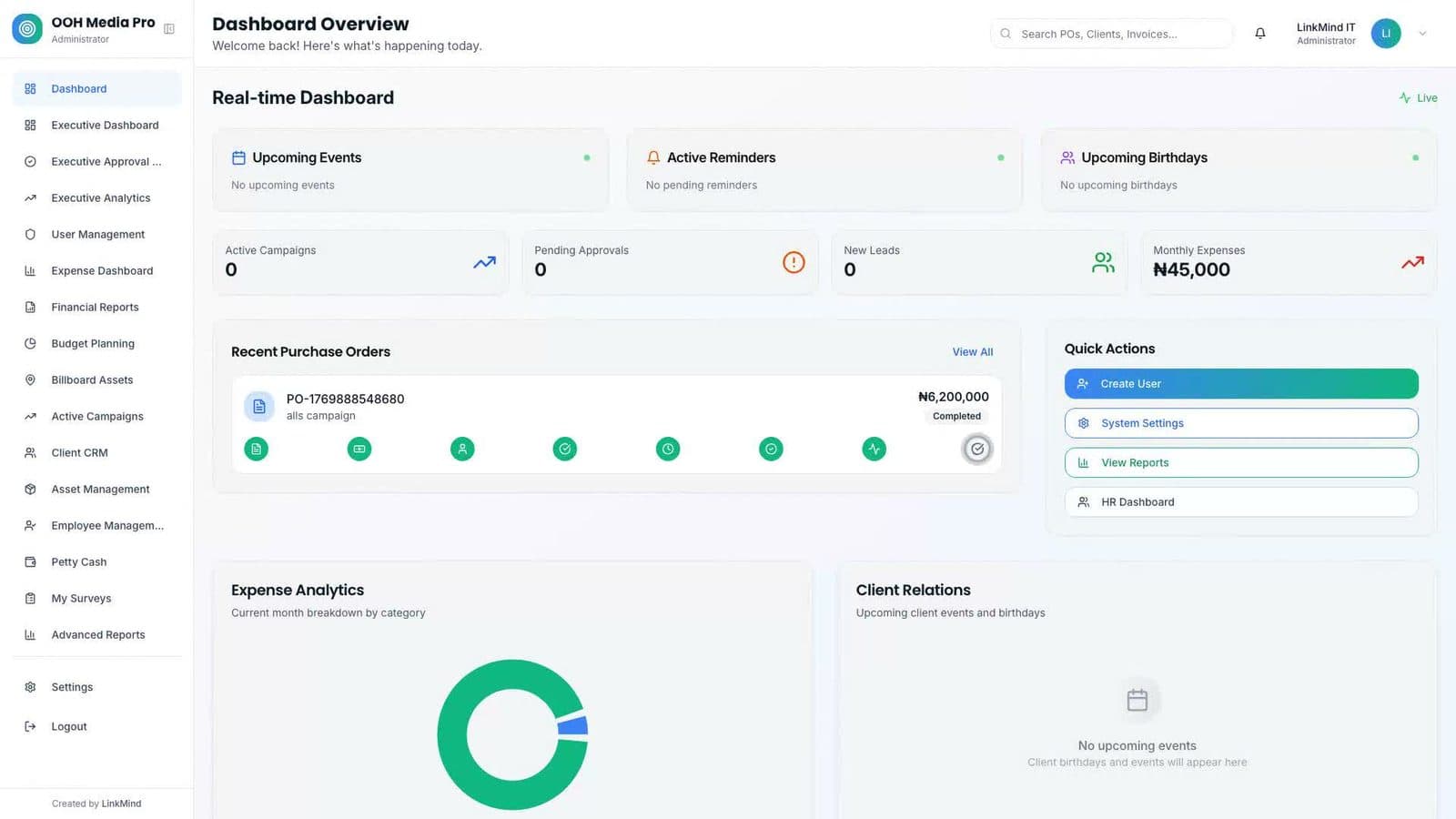Click Budget Planning pie icon
The width and height of the screenshot is (1456, 819).
(30, 343)
